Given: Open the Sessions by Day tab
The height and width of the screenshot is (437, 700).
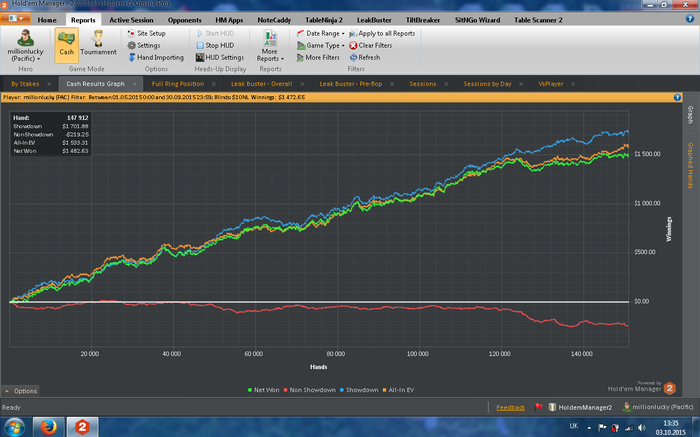Looking at the screenshot, I should click(488, 84).
